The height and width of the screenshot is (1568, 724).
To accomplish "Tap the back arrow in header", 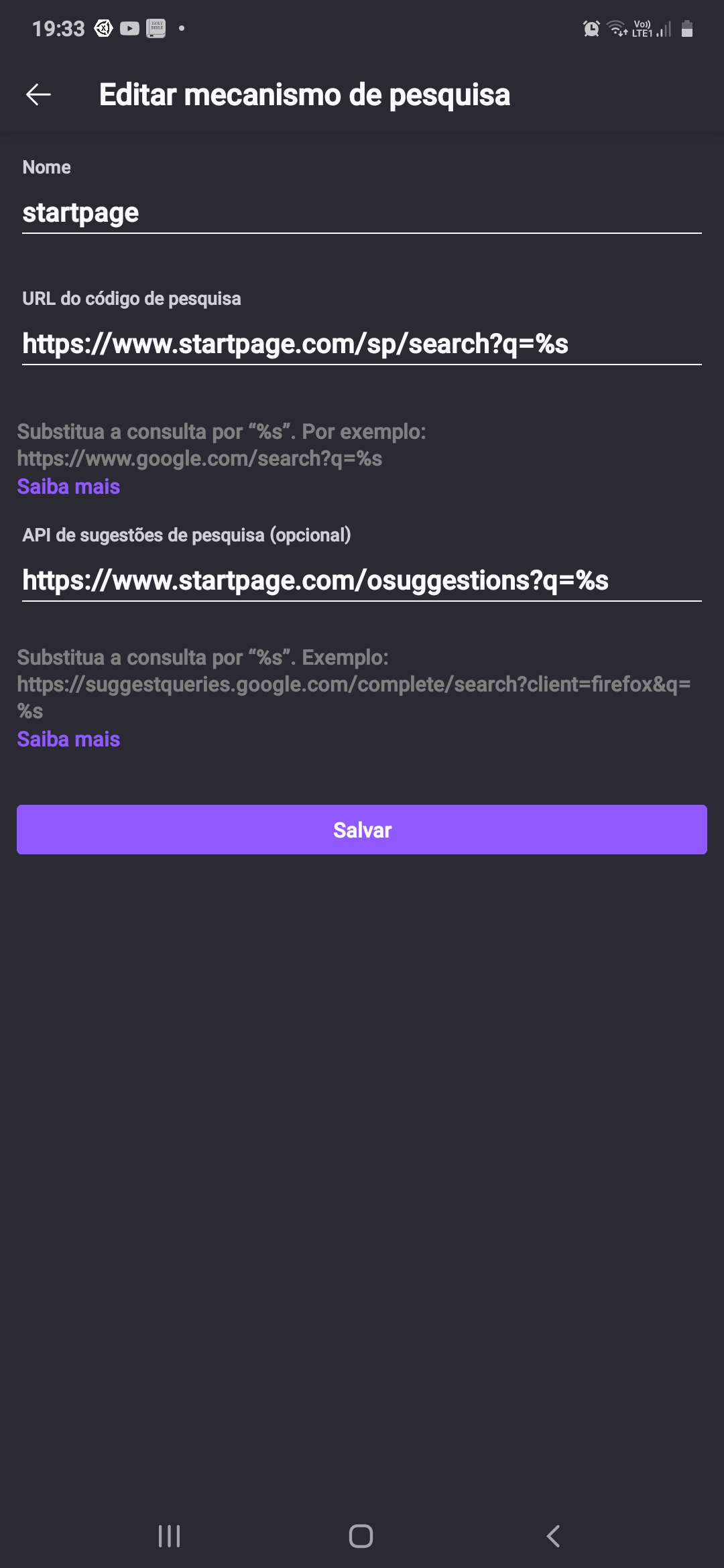I will (38, 94).
